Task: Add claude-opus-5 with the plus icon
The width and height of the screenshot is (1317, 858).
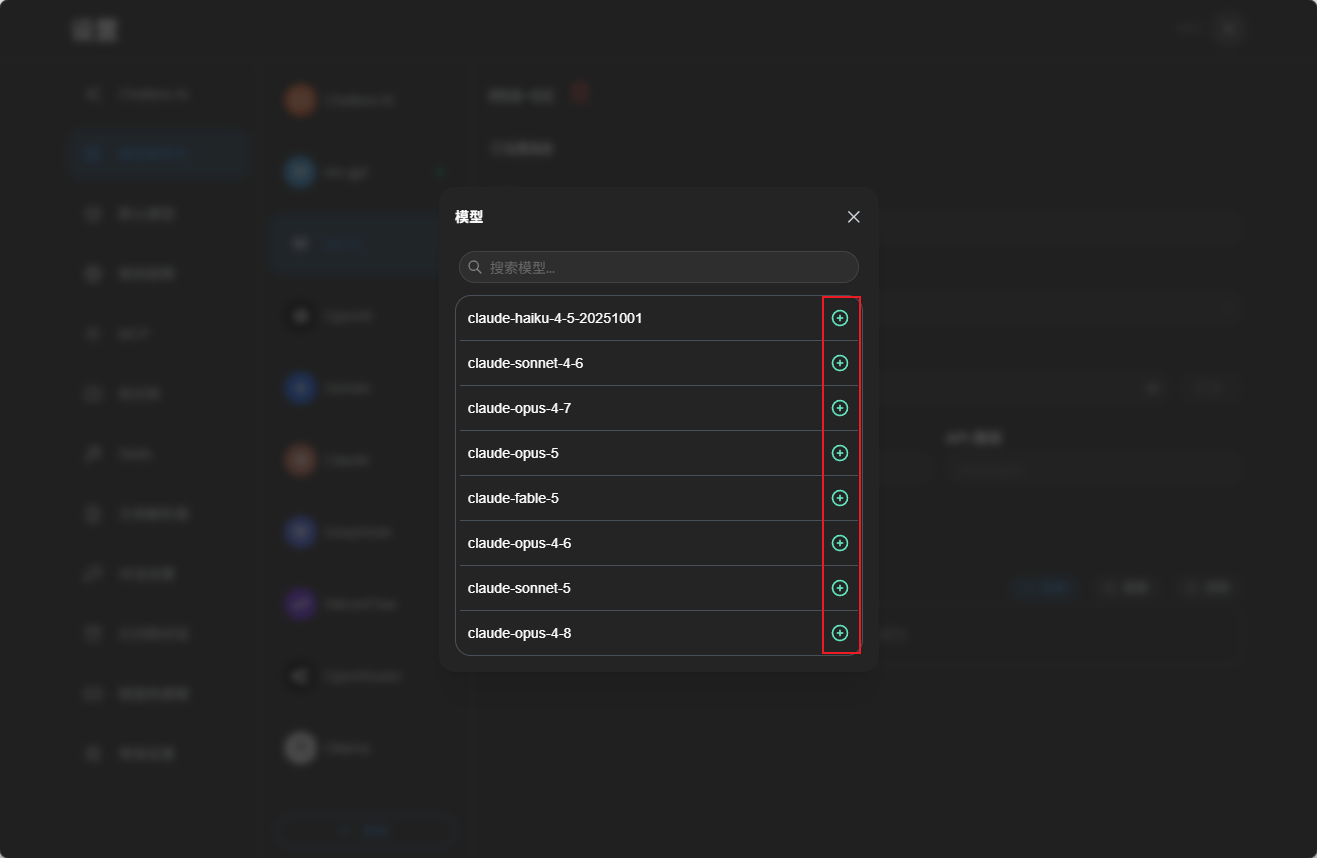Action: (840, 453)
